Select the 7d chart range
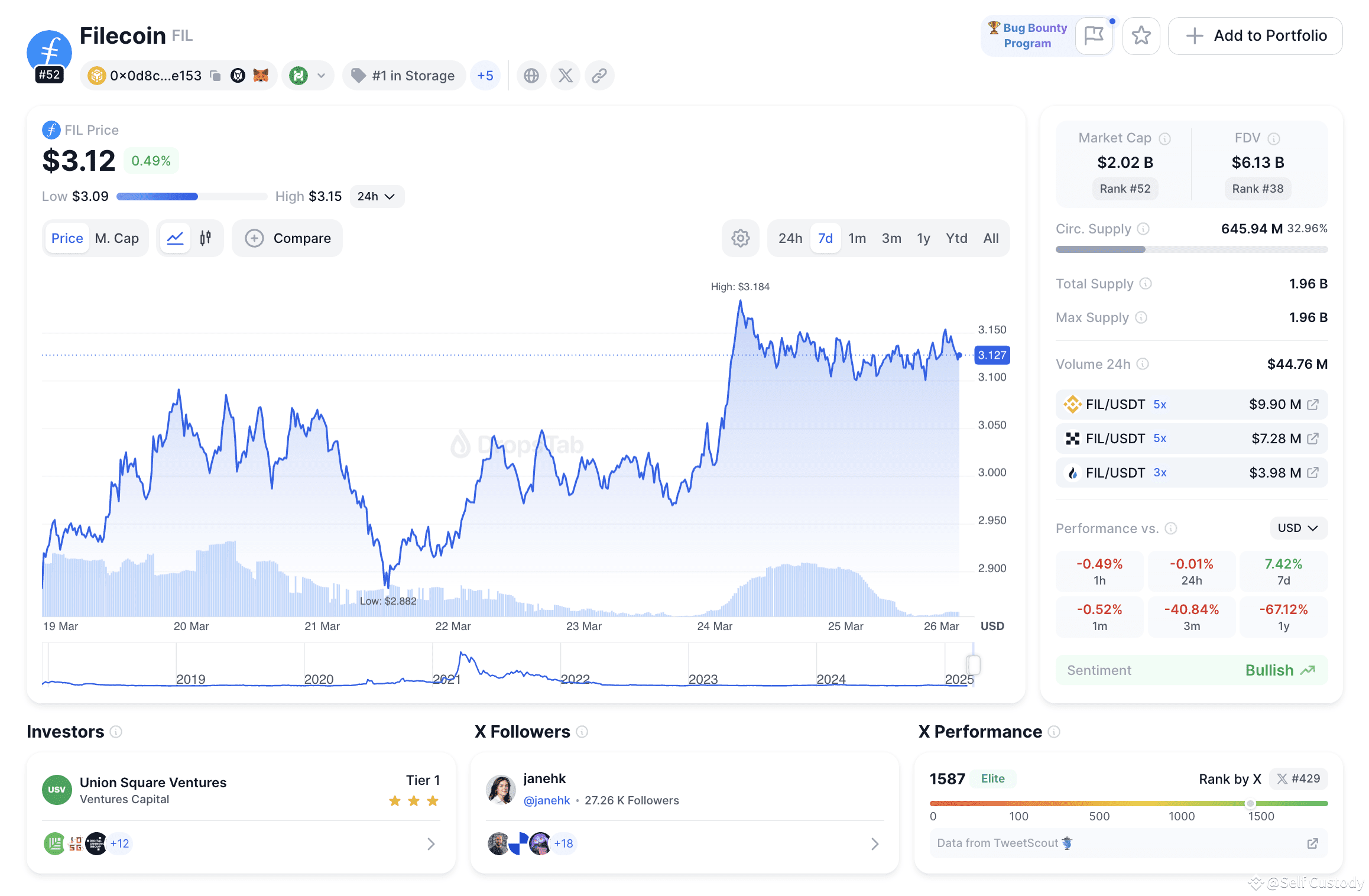1369x896 pixels. [826, 238]
